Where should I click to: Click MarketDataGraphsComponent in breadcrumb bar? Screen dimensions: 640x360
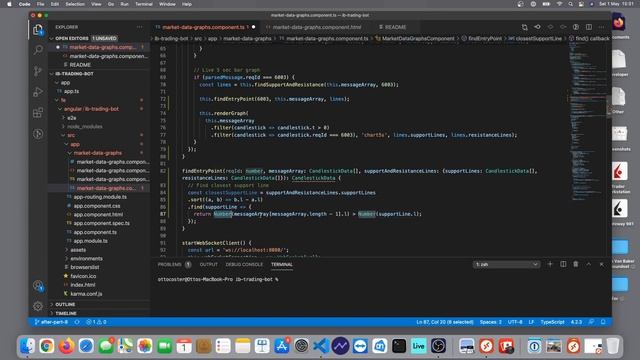[x=418, y=38]
